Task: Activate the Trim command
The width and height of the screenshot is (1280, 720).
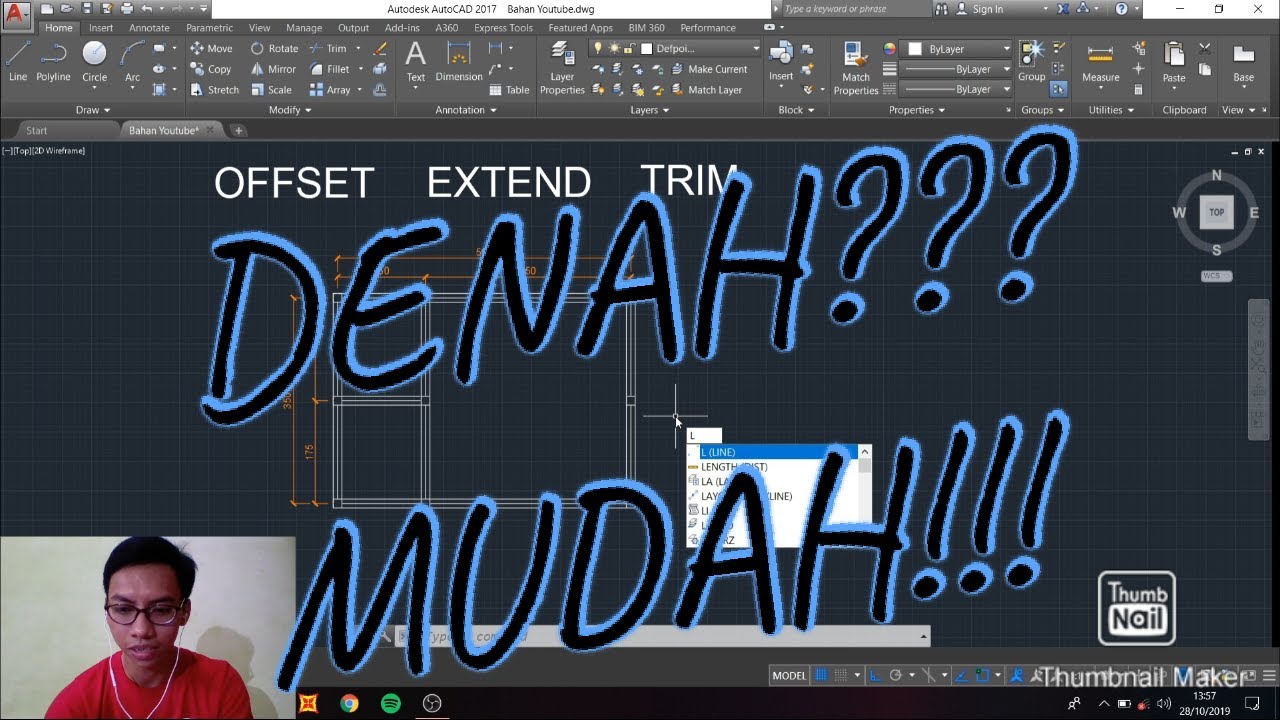Action: point(328,48)
